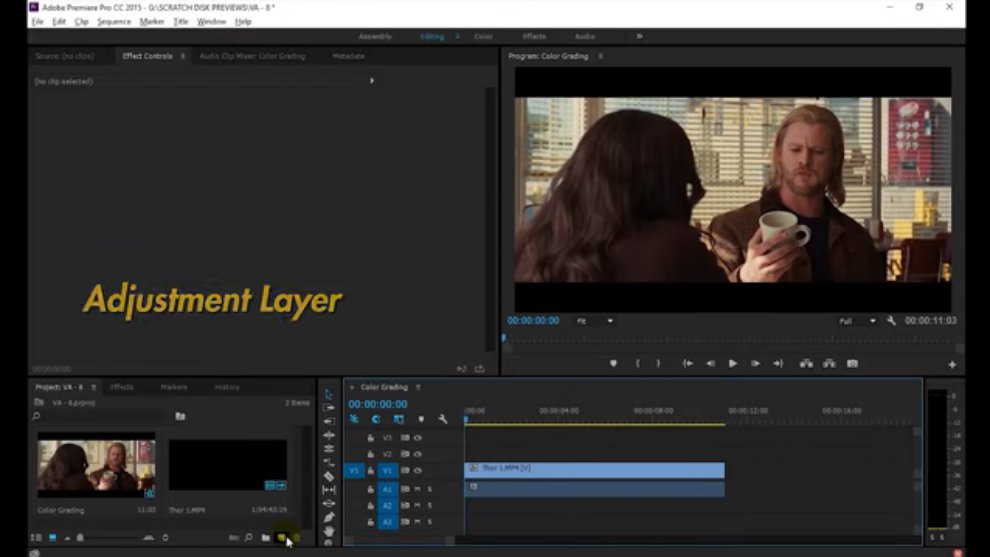This screenshot has height=557, width=990.
Task: Mark In point in Program monitor
Action: 637,364
